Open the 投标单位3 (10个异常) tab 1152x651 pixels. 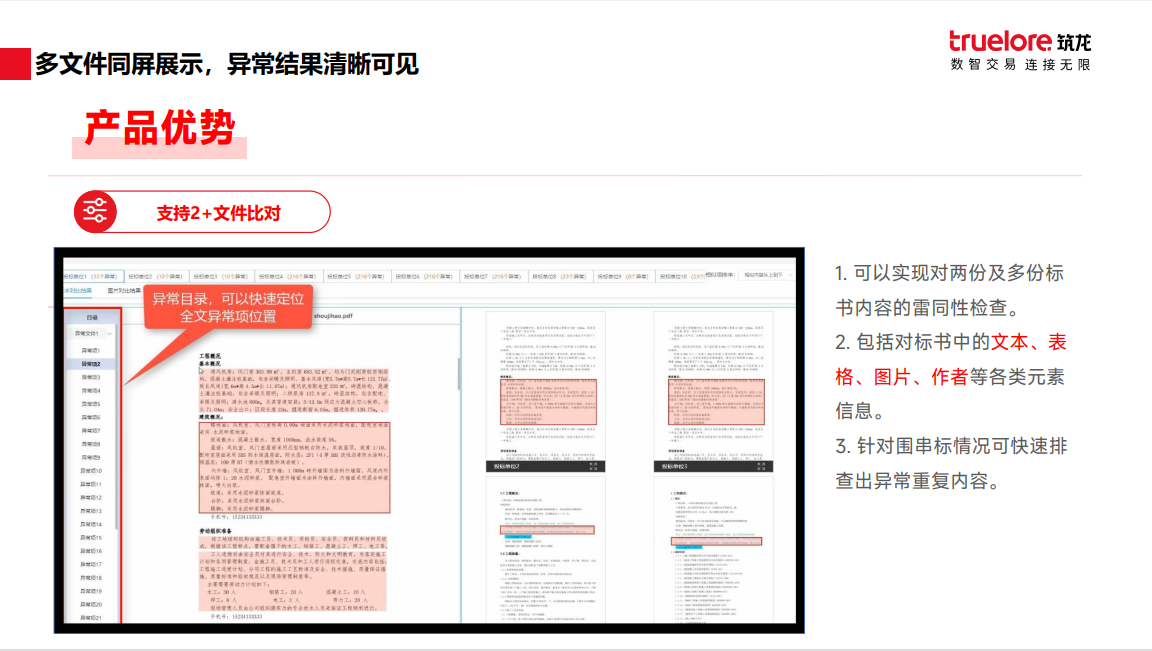[220, 276]
